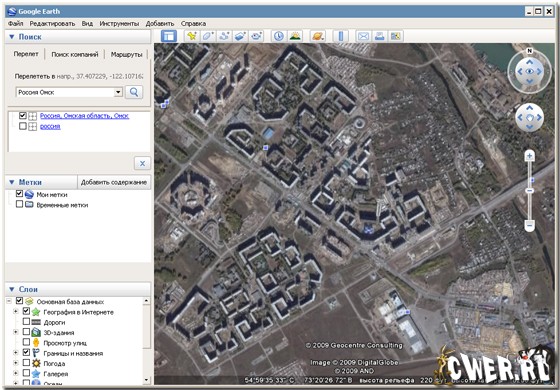Open the Инструменты menu
Image resolution: width=560 pixels, height=390 pixels.
tap(119, 24)
